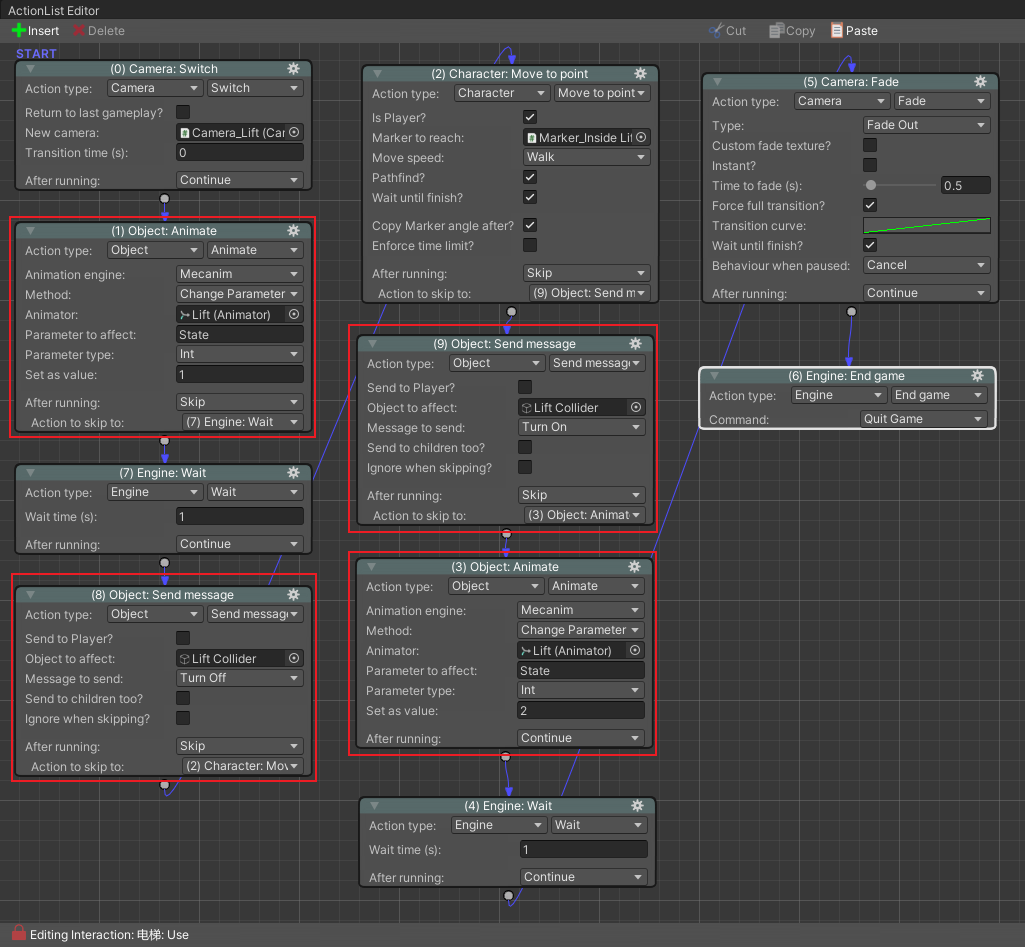
Task: Open After running dropdown in node (7)
Action: (239, 544)
